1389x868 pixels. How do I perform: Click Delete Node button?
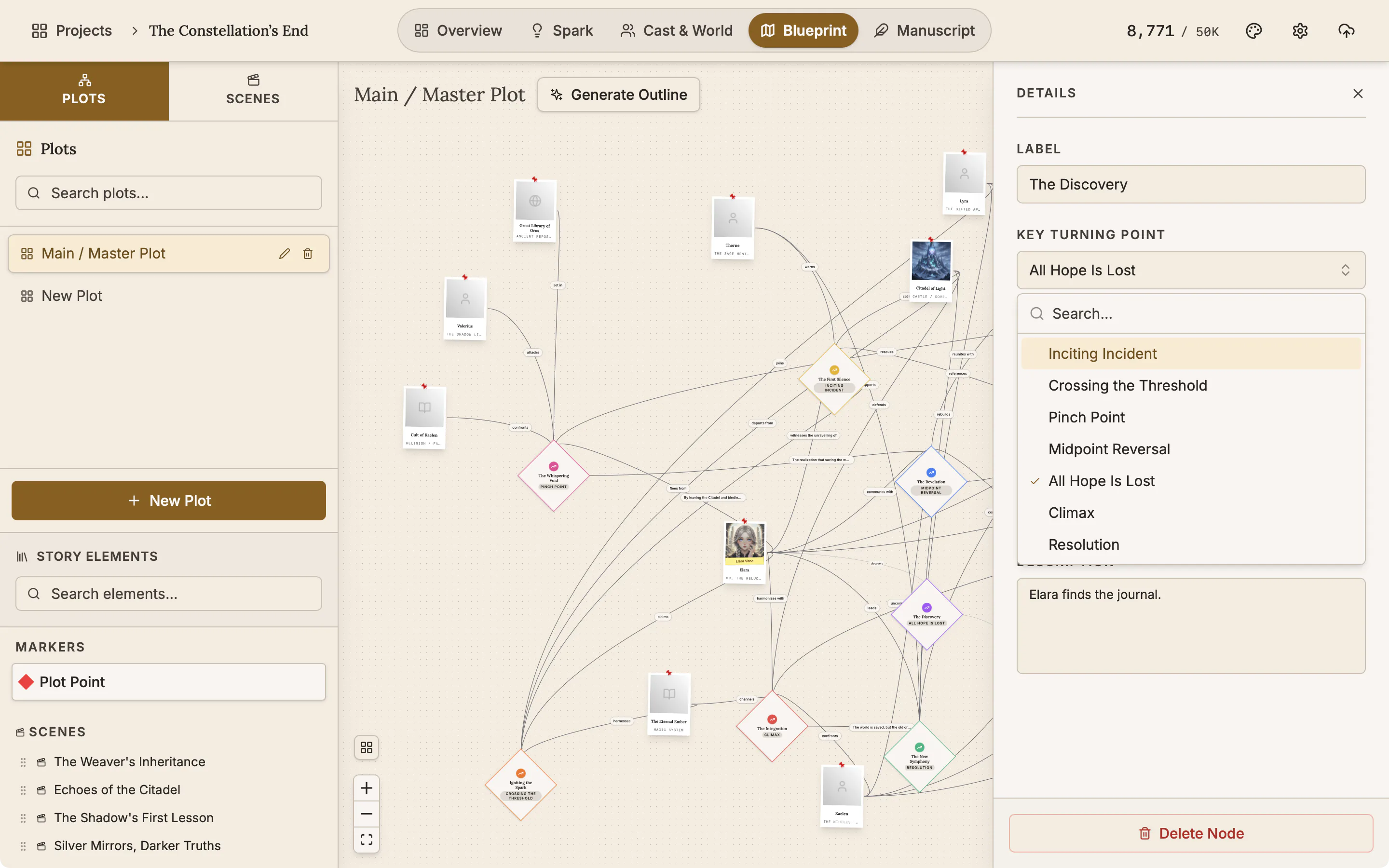pos(1190,833)
